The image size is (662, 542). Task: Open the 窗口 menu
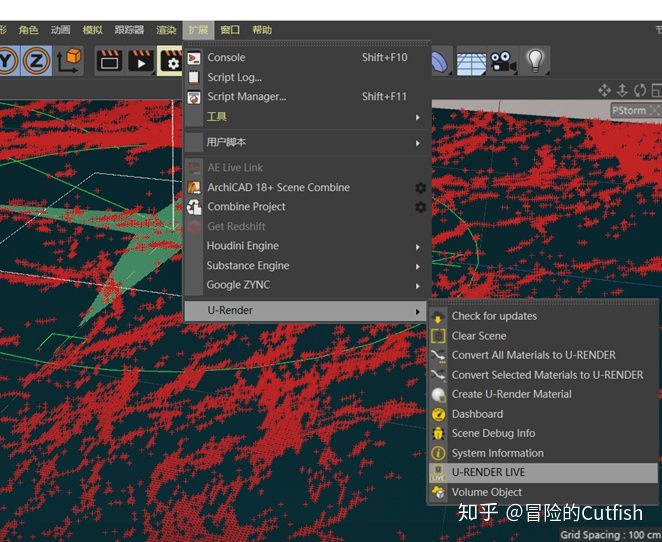coord(229,30)
